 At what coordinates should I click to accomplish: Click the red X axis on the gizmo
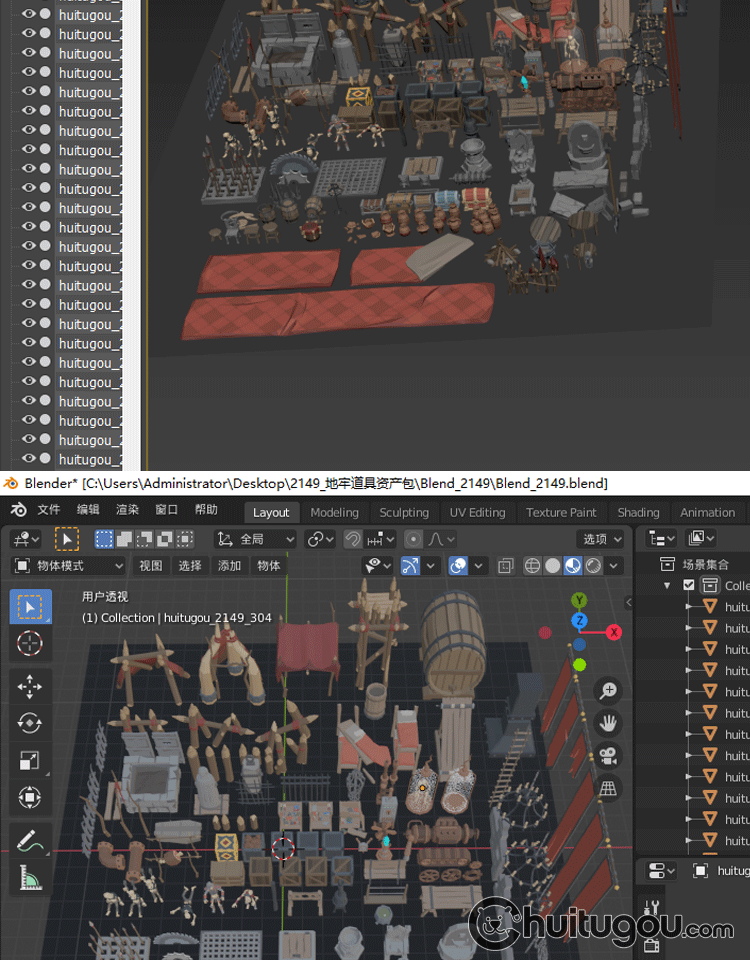[x=613, y=632]
